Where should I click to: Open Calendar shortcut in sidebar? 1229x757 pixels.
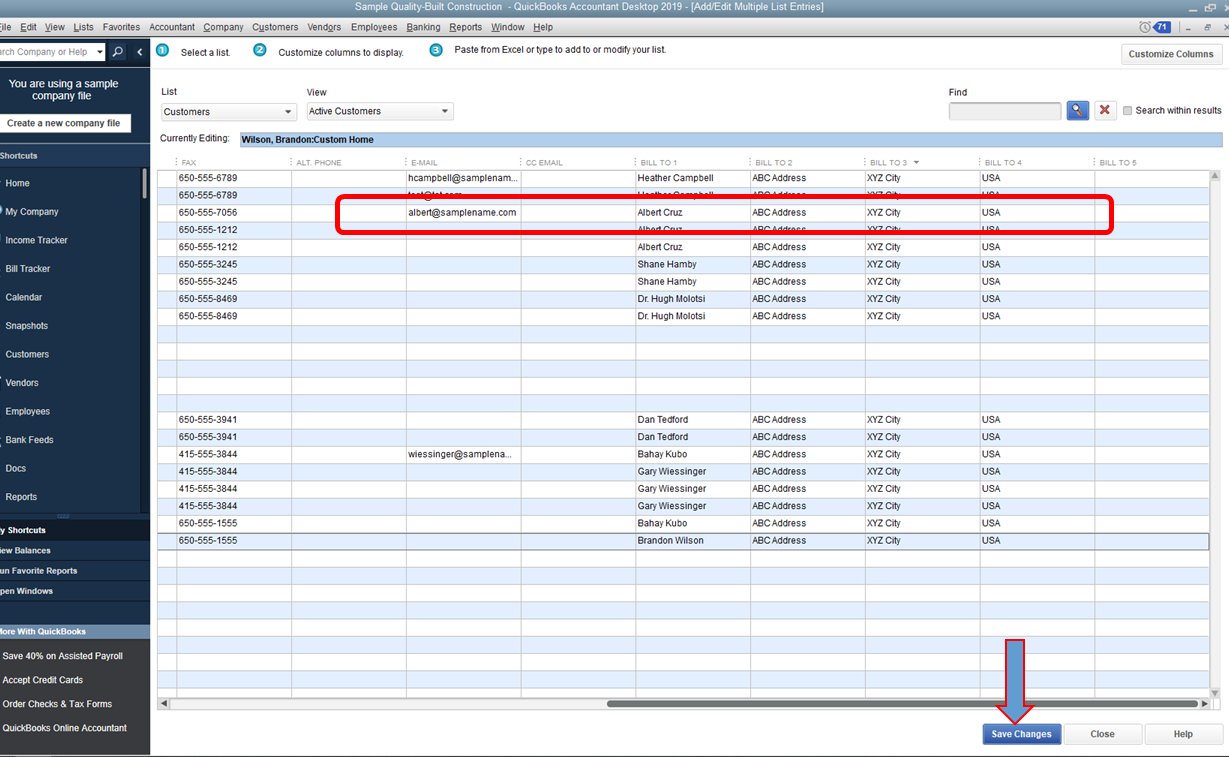(24, 297)
